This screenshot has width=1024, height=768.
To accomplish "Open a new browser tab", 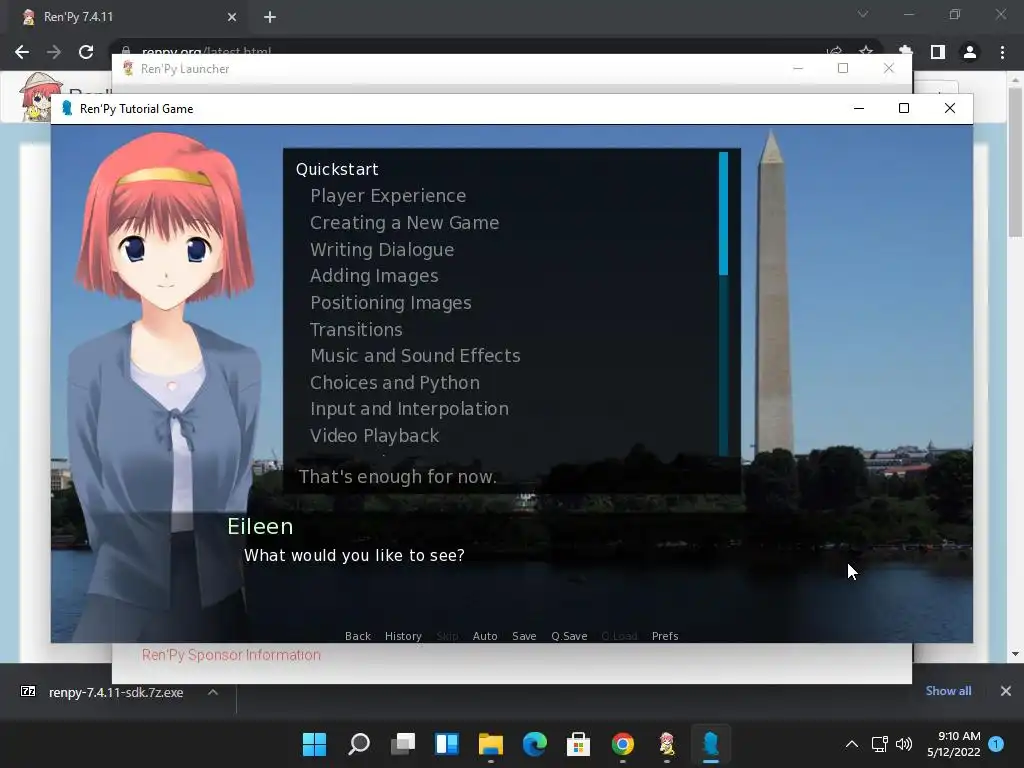I will pyautogui.click(x=270, y=17).
